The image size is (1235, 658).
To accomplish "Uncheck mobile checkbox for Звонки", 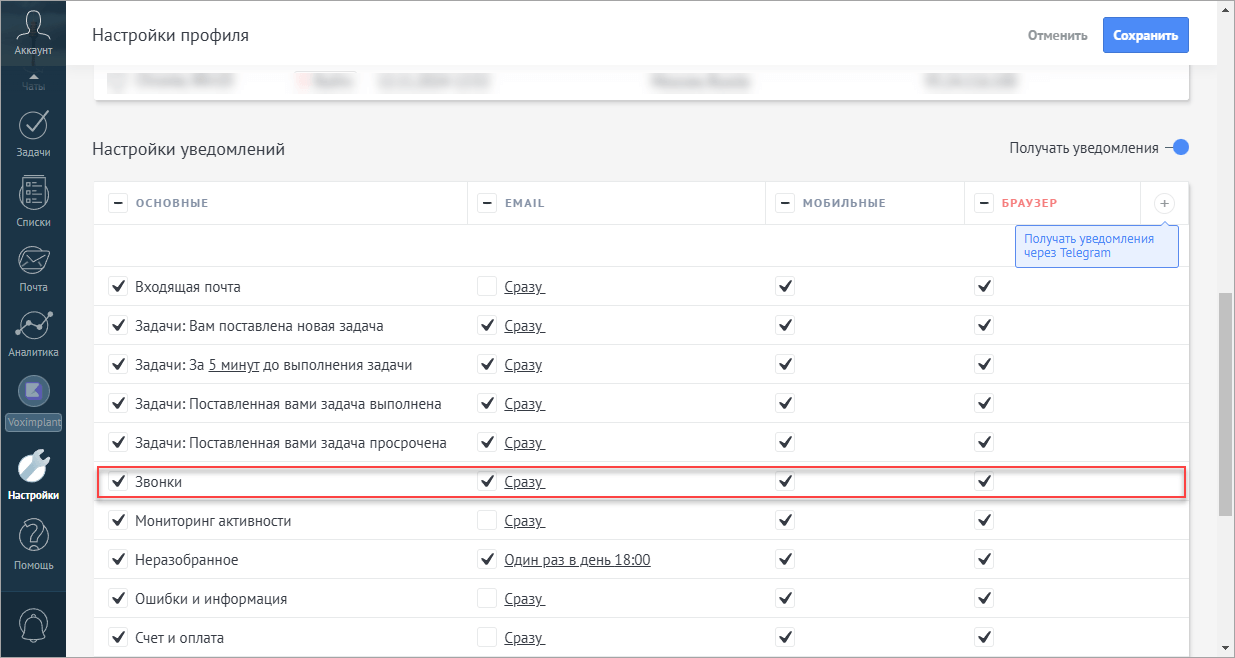I will (785, 482).
